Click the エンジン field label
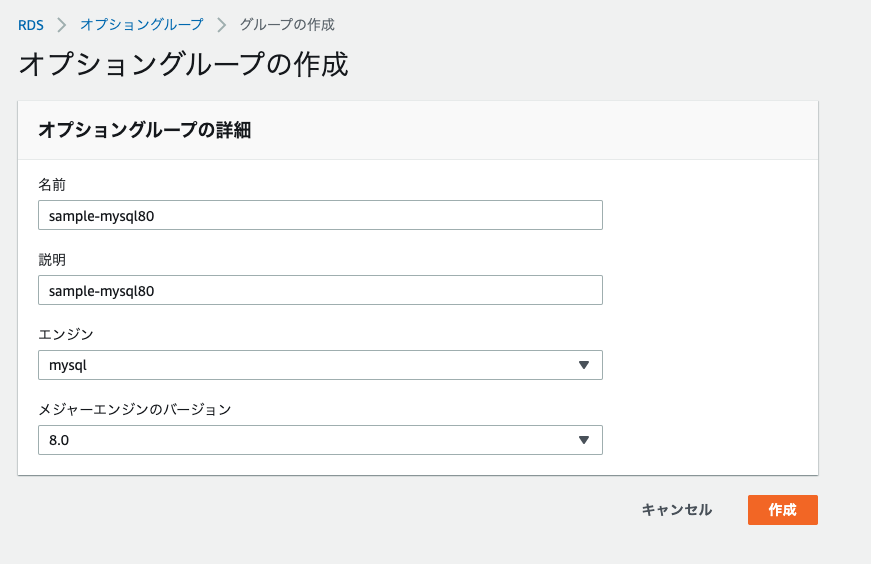Screen dimensions: 871x564 pos(65,334)
